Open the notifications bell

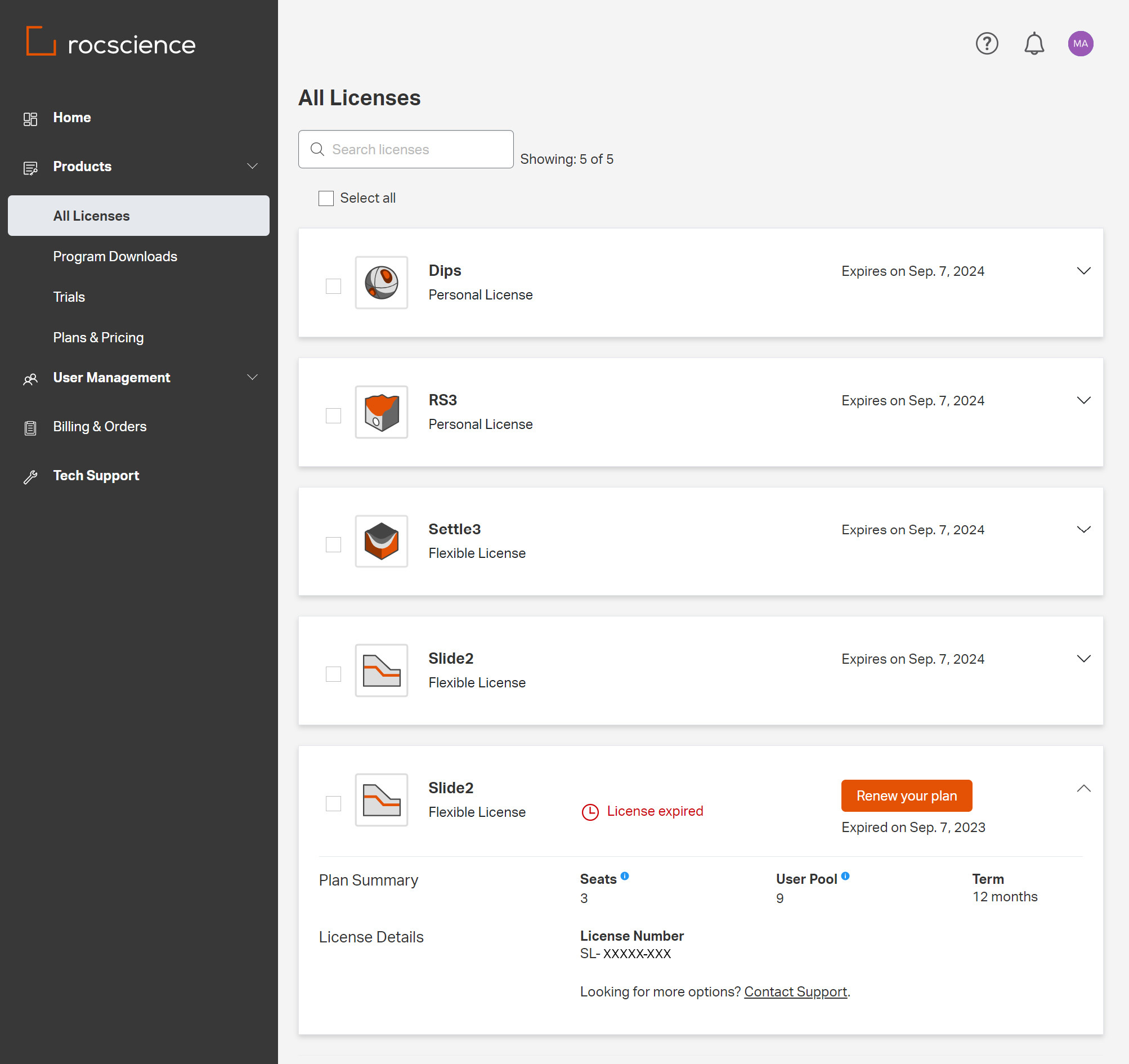1034,44
